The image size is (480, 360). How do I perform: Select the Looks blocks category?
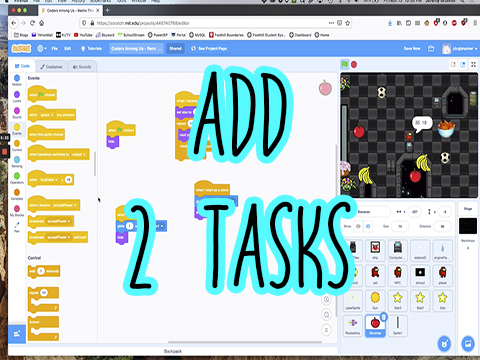click(x=17, y=96)
